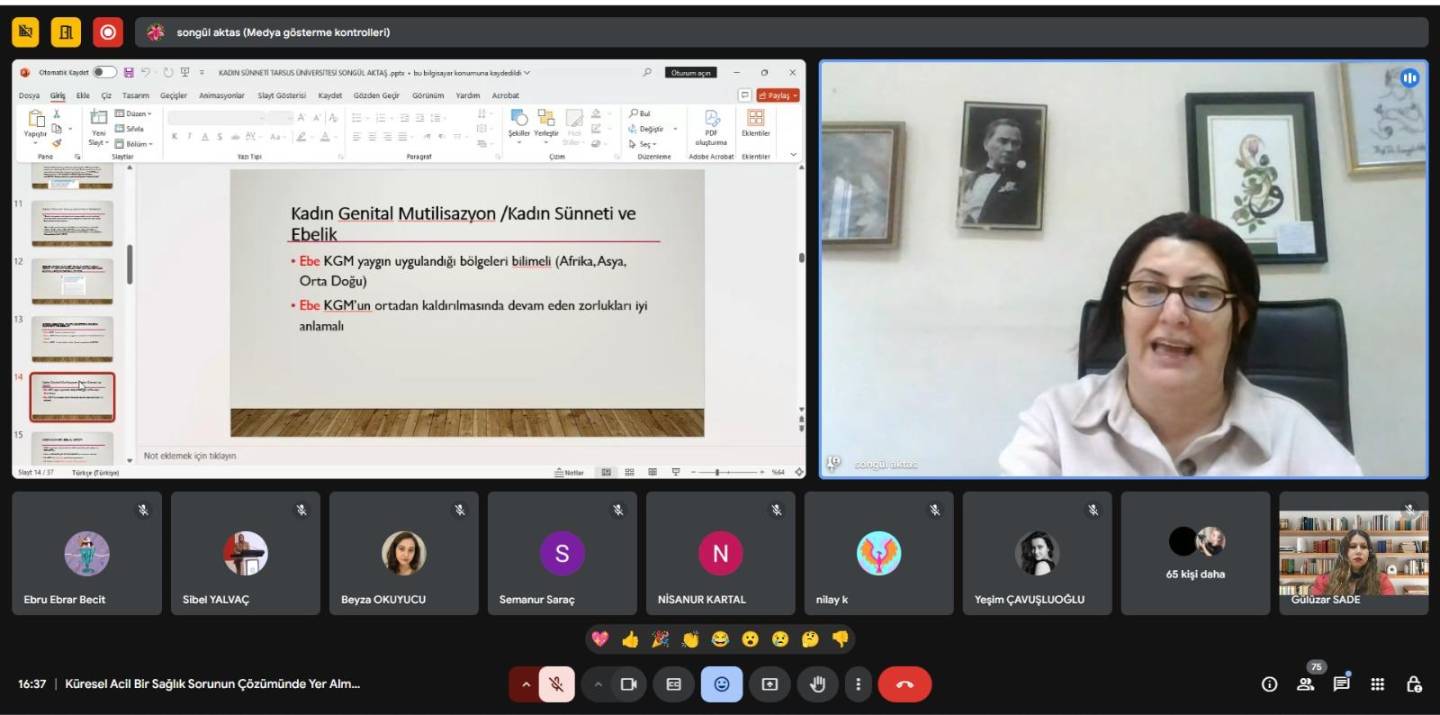Click the Bul find tool
This screenshot has width=1440, height=715.
(x=640, y=114)
